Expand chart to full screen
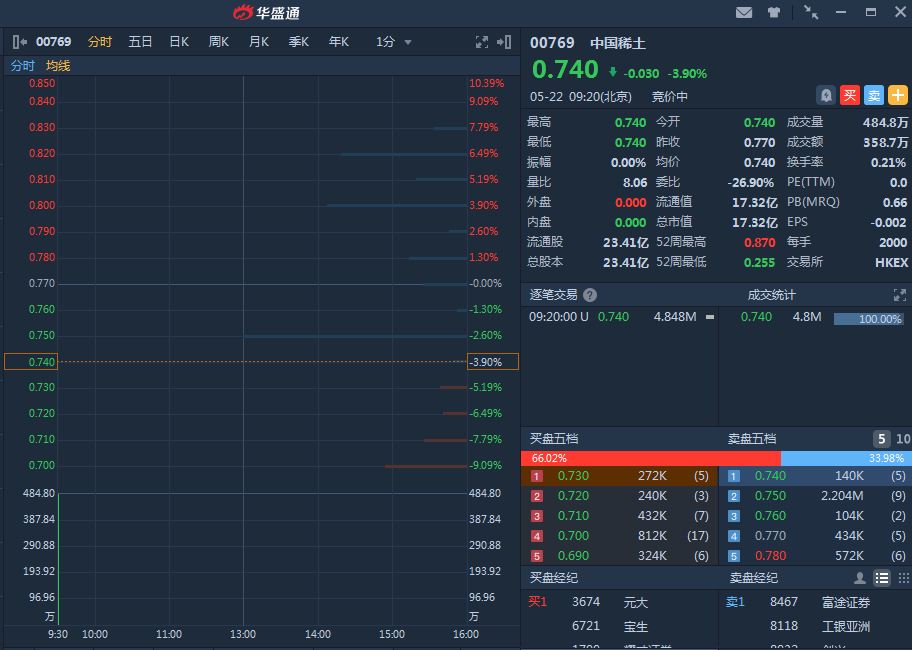The height and width of the screenshot is (650, 912). 482,42
